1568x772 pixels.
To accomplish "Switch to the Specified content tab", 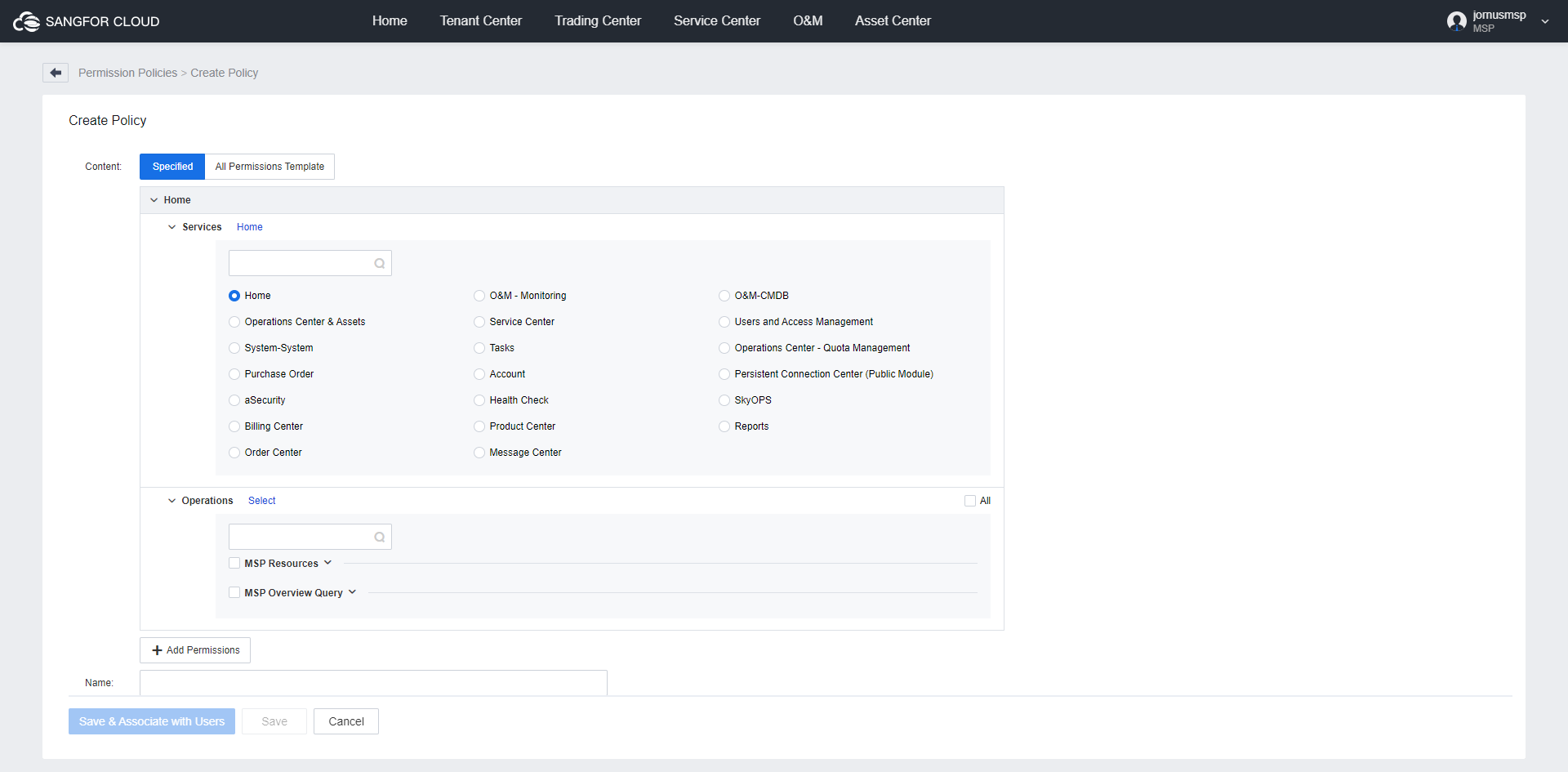I will tap(172, 167).
